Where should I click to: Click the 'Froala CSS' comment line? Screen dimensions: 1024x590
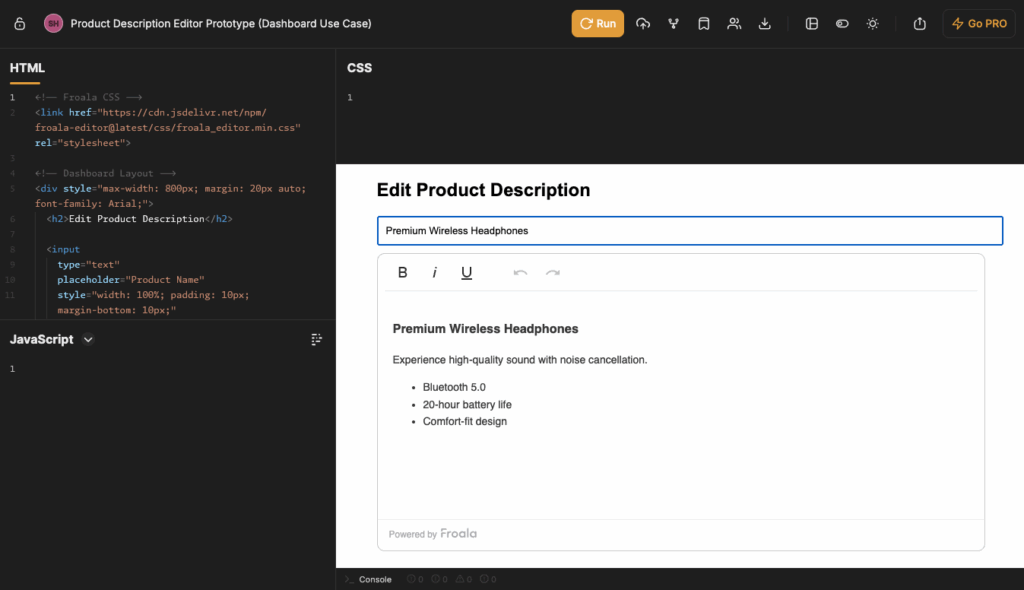tap(89, 97)
